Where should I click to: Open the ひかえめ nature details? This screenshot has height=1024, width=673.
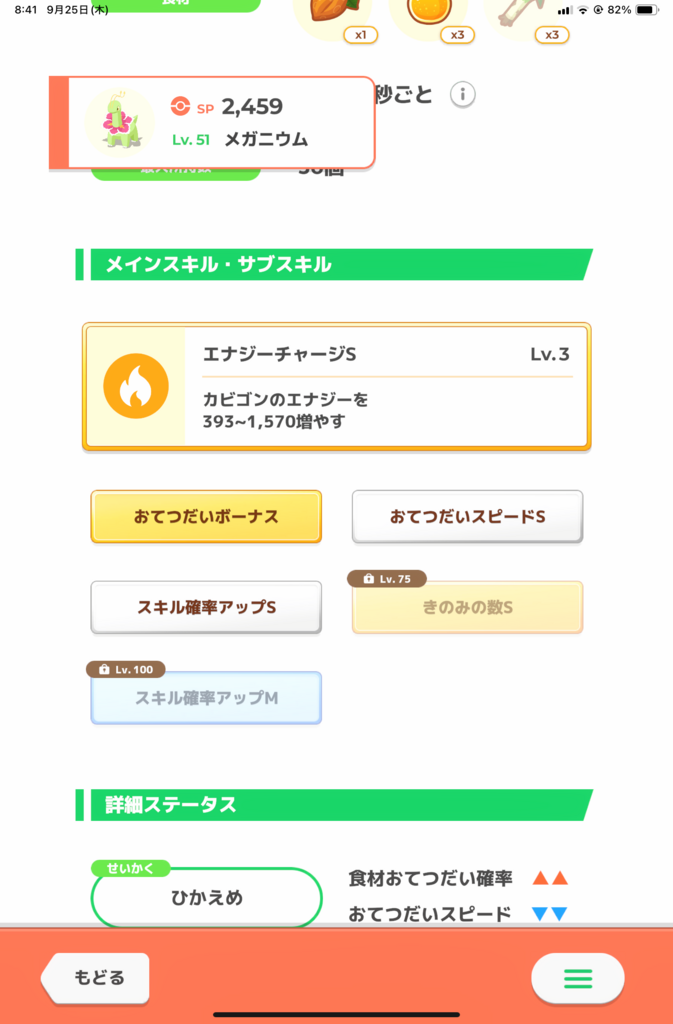click(206, 898)
